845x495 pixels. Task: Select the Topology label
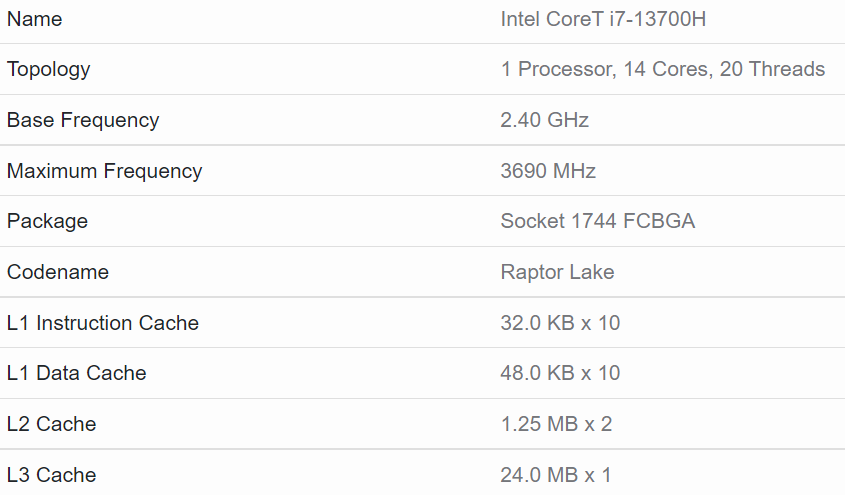coord(49,69)
